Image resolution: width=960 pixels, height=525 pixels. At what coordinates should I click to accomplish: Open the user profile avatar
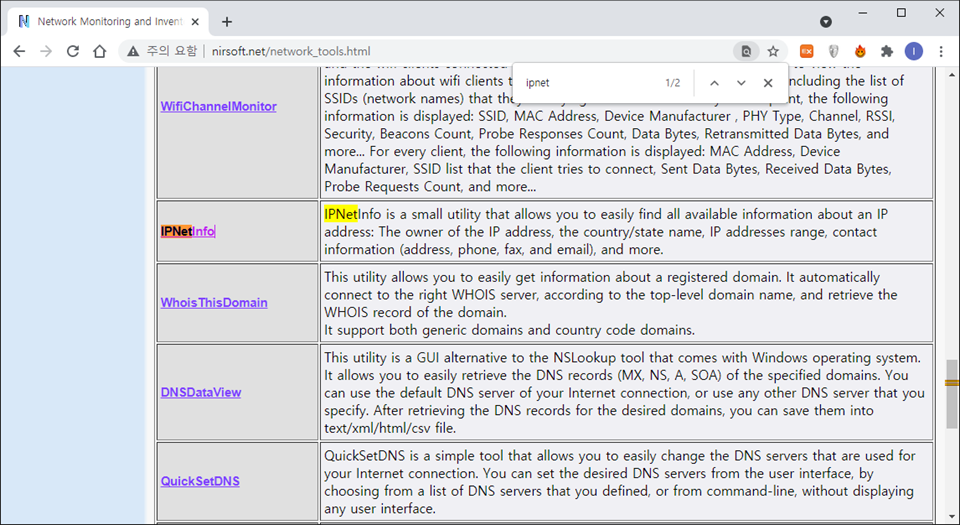(x=913, y=51)
